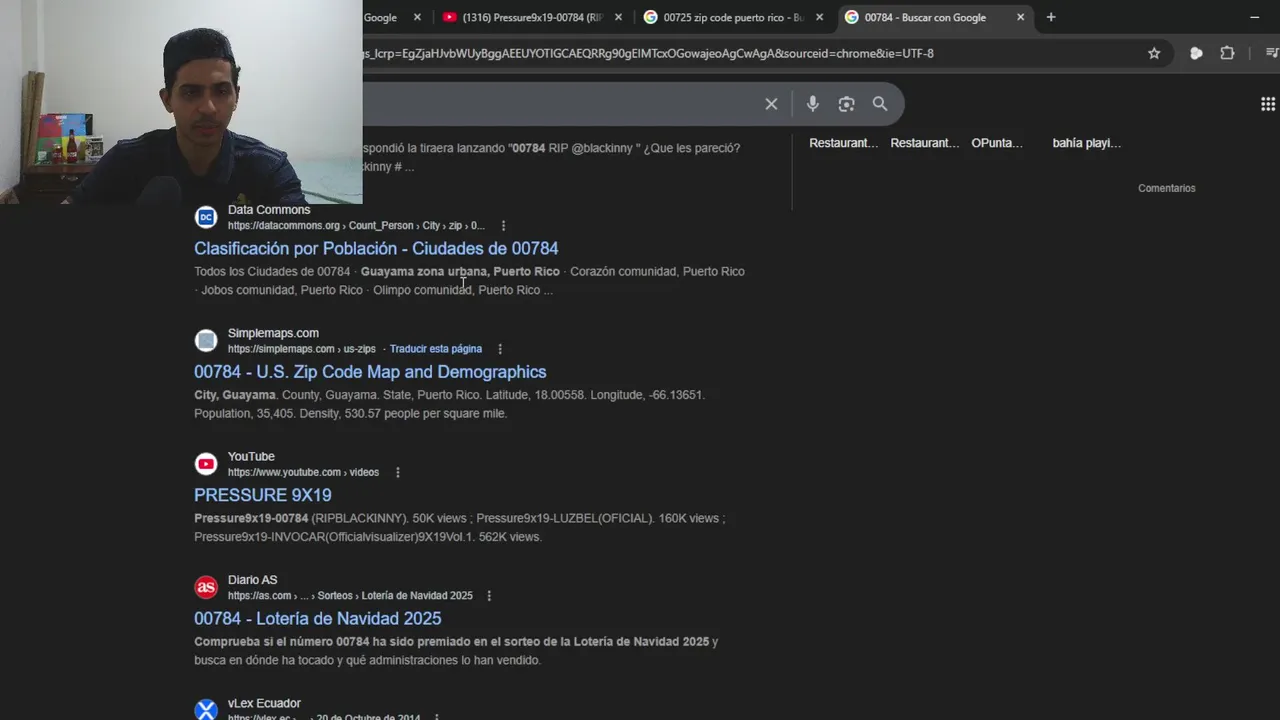The height and width of the screenshot is (720, 1280).
Task: Close the 00784 Buscar con Google tab
Action: [1020, 17]
